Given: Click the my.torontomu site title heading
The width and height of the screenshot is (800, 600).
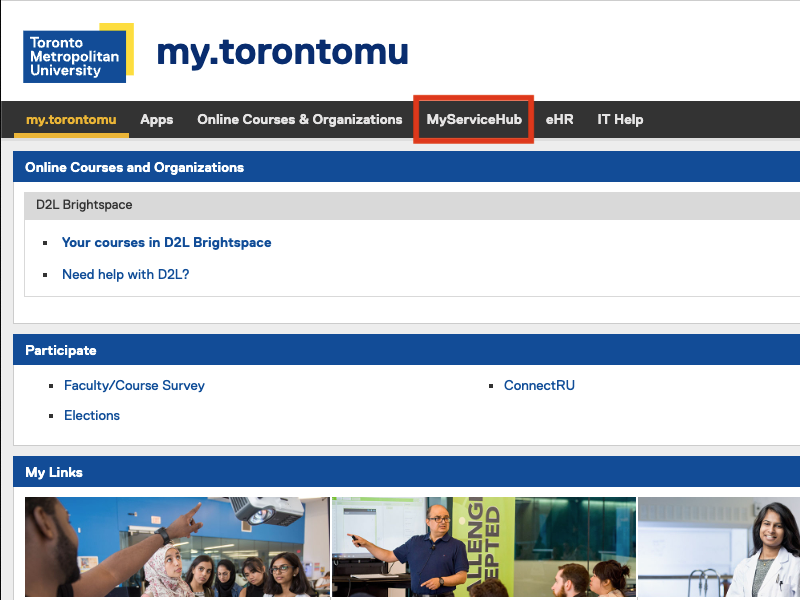Looking at the screenshot, I should [283, 53].
